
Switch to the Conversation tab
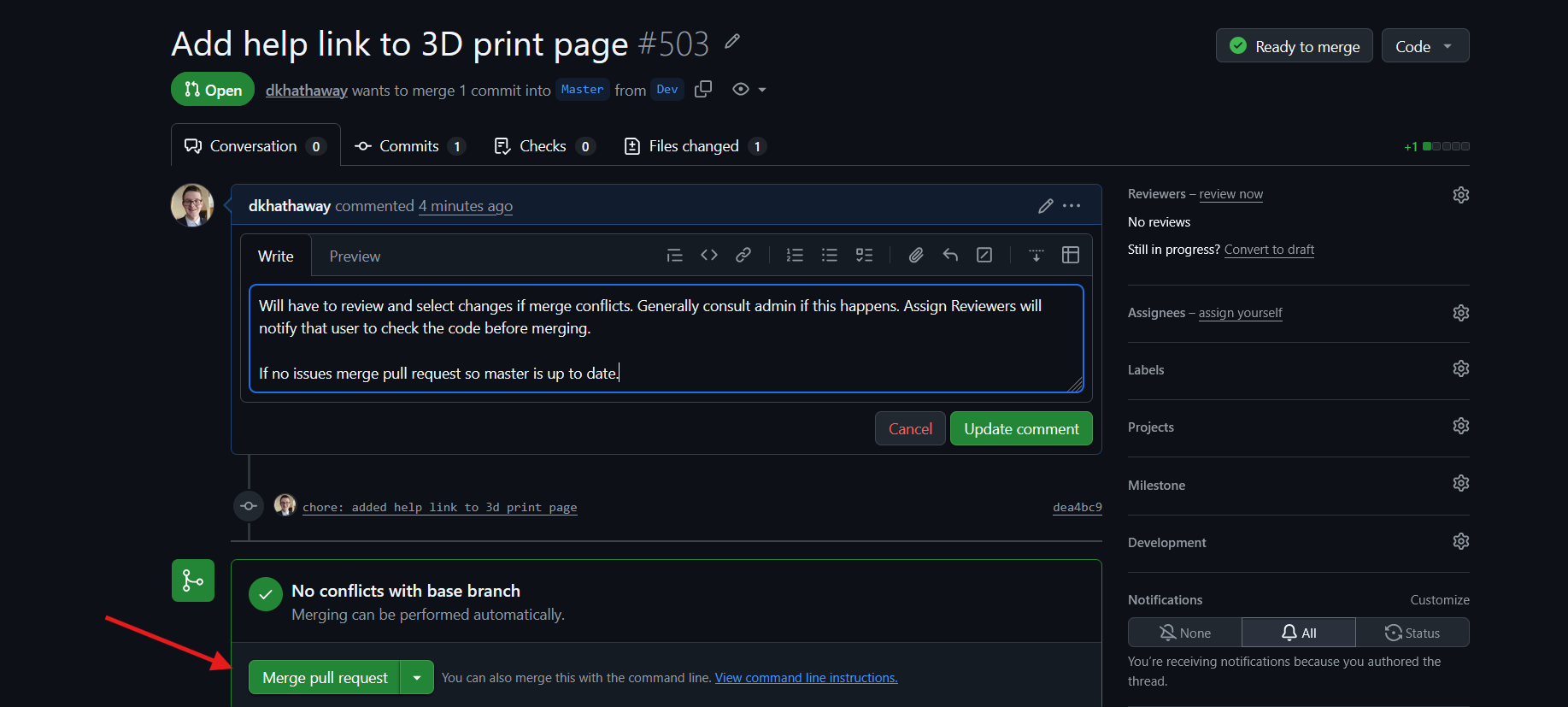point(255,146)
